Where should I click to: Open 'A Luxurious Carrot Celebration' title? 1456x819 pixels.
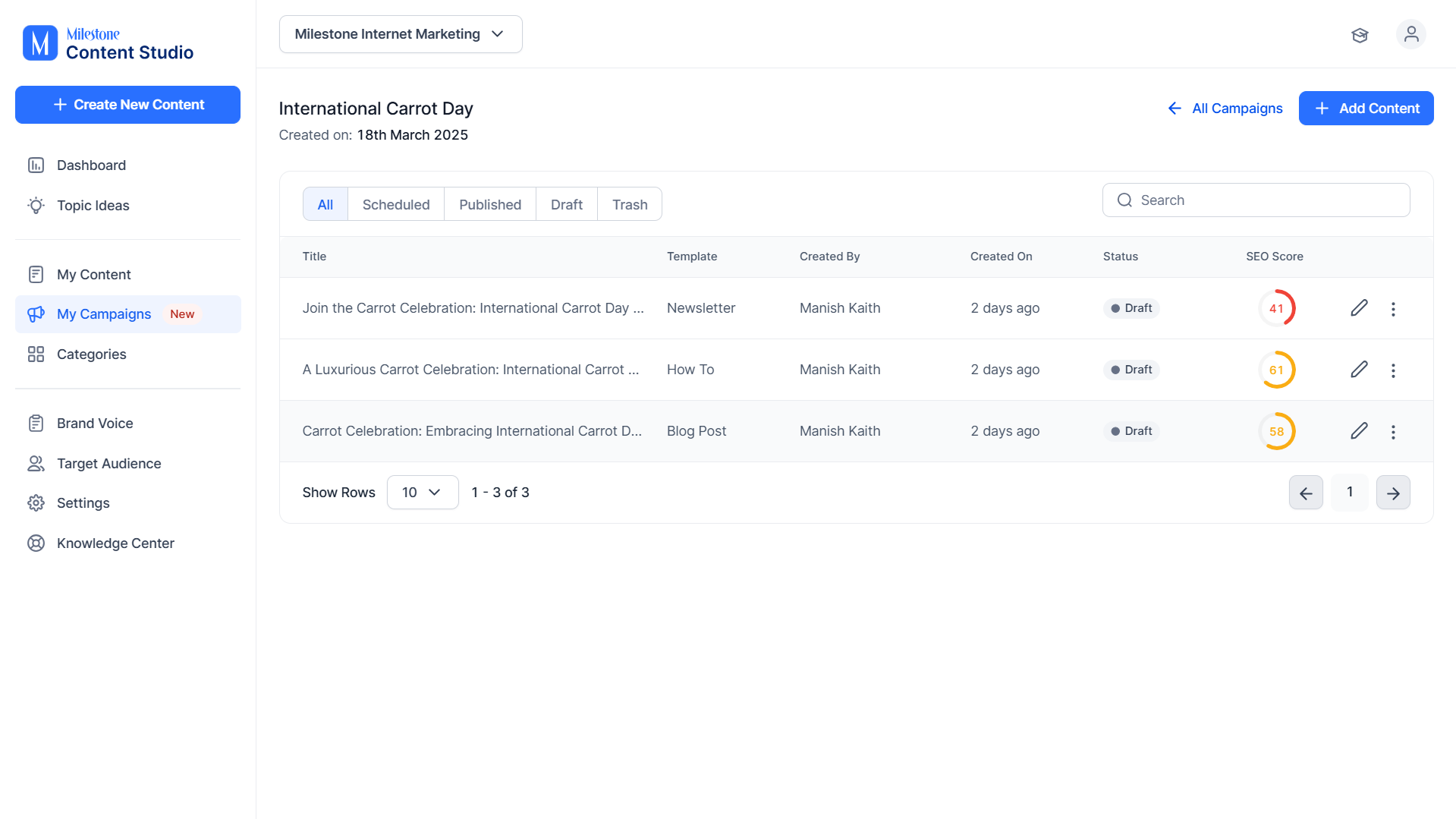[x=470, y=370]
